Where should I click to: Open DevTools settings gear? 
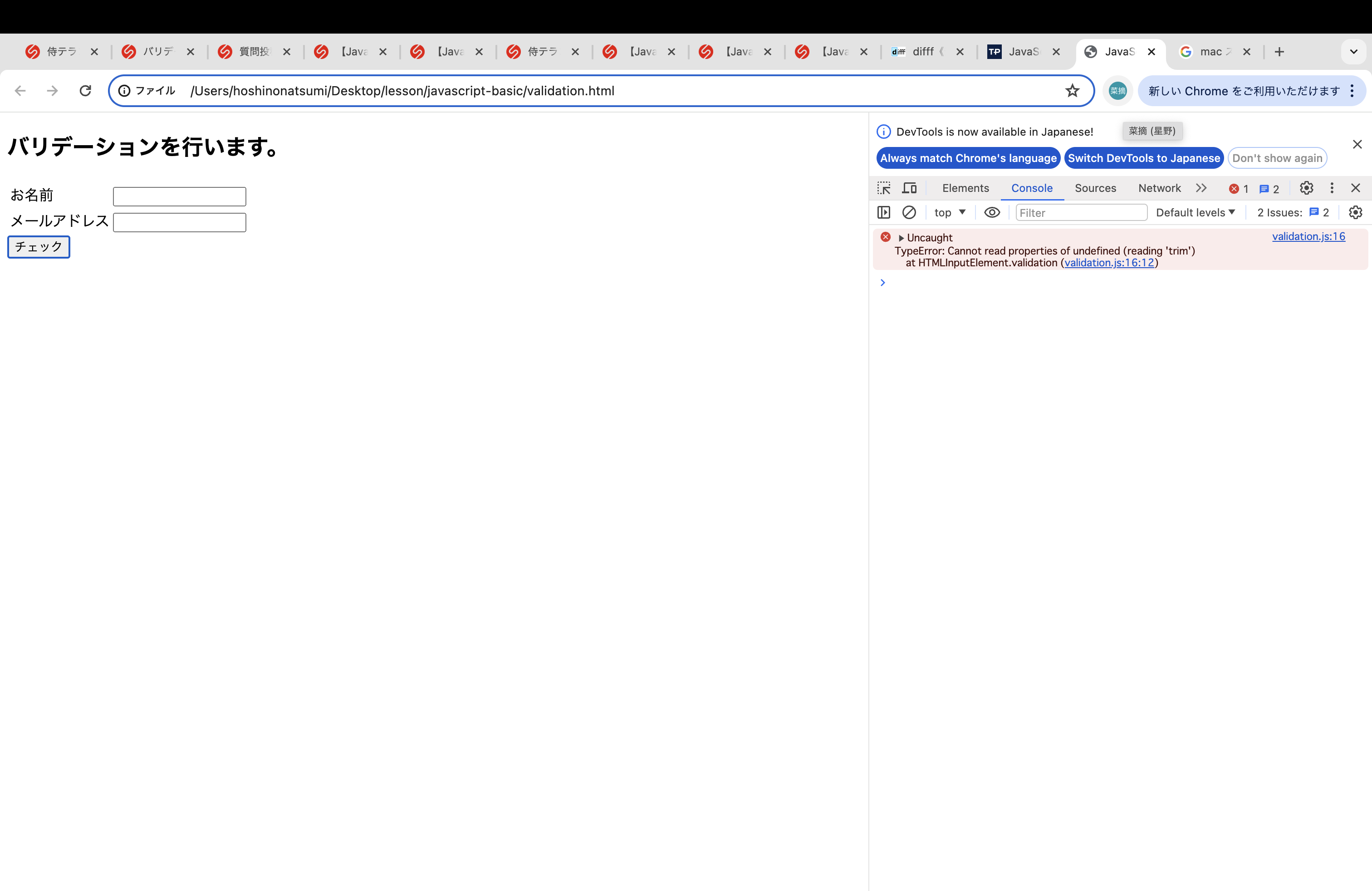click(1306, 188)
